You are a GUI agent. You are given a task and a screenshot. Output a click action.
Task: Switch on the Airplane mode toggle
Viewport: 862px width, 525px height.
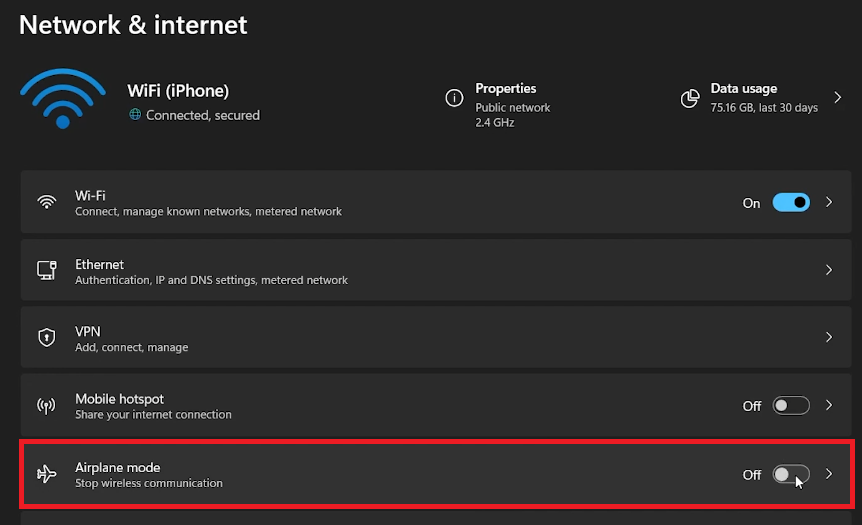click(x=791, y=474)
